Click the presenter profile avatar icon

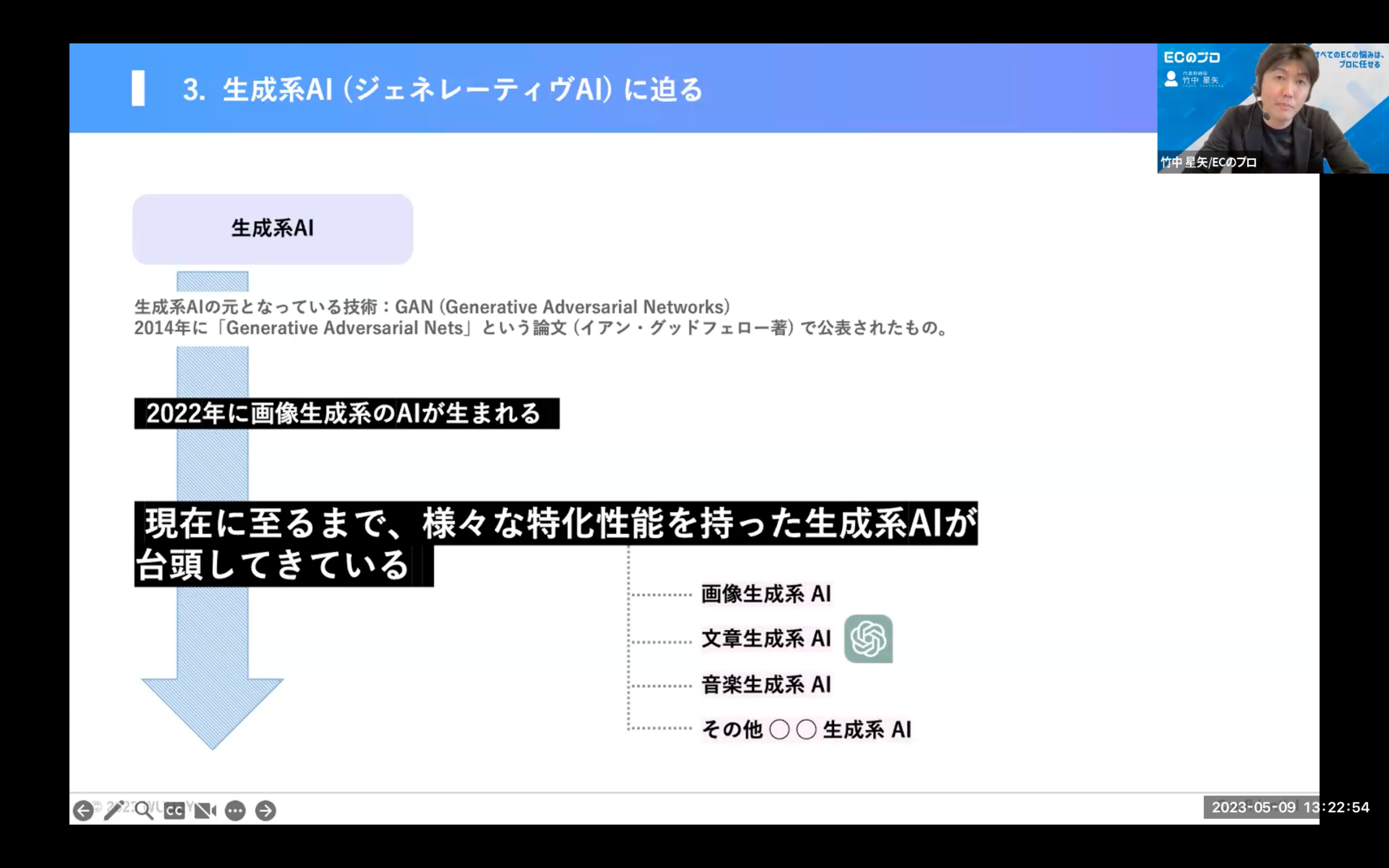[x=1171, y=79]
